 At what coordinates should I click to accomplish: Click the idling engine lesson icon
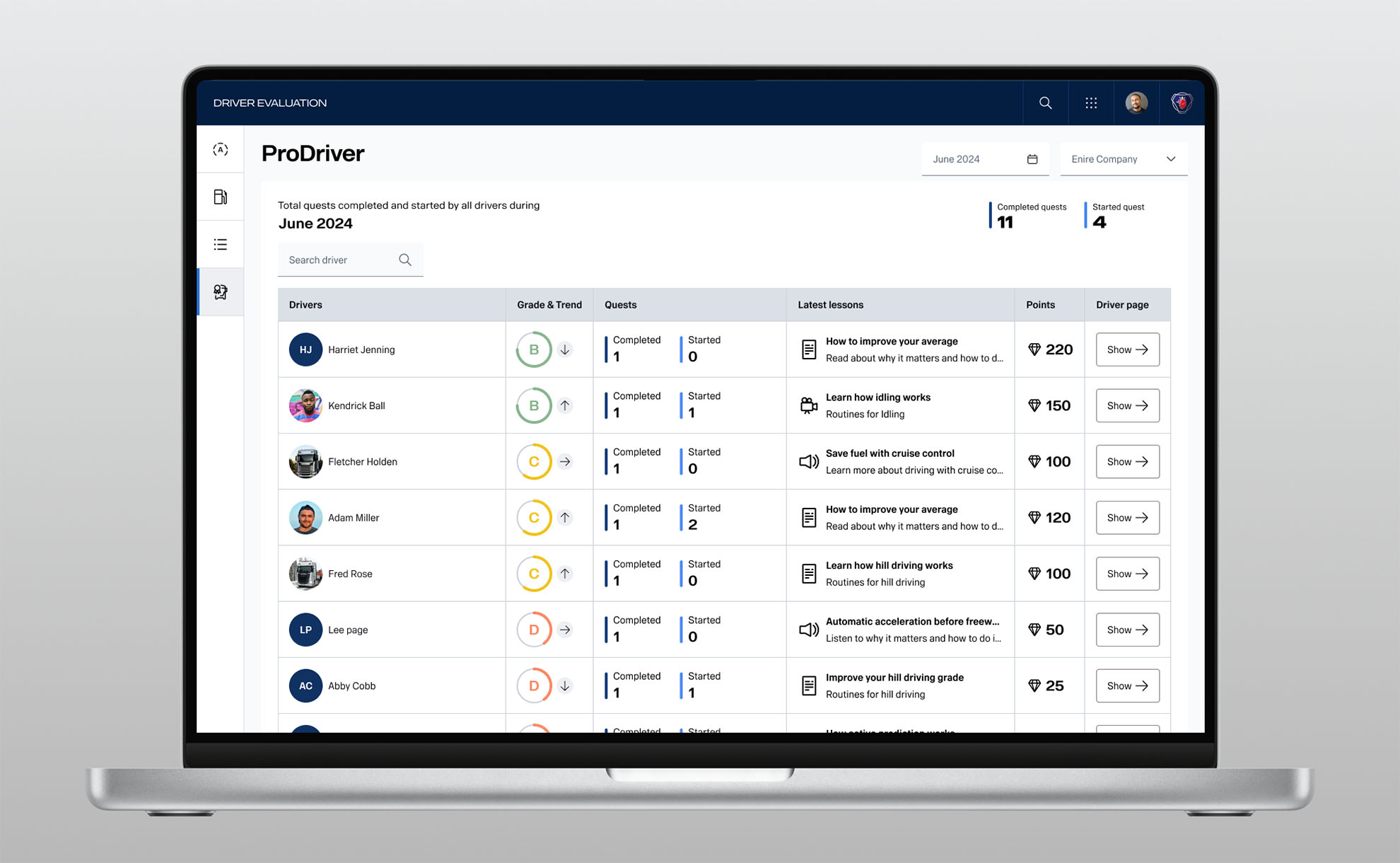coord(809,405)
